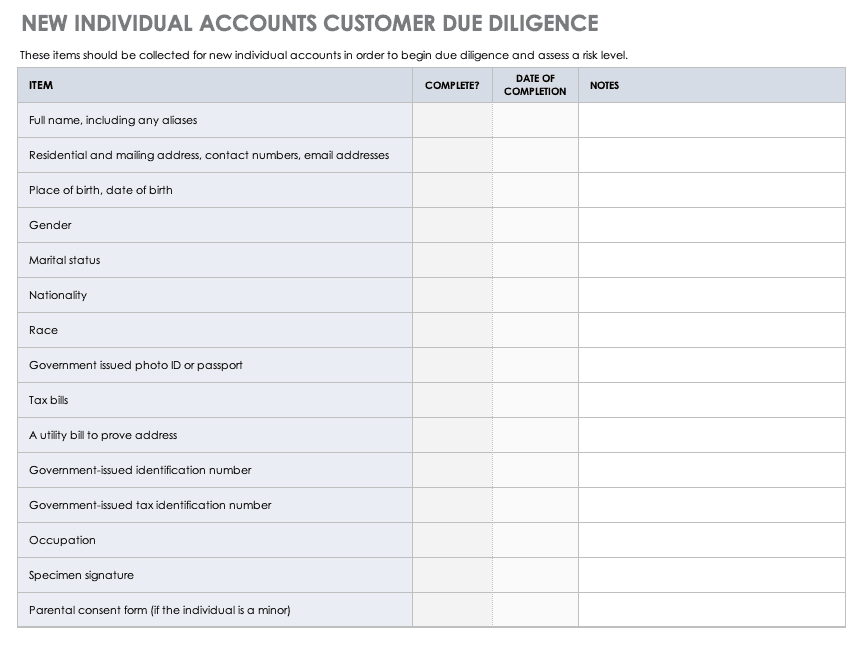Click the 'Occupation' item cell

pyautogui.click(x=215, y=540)
